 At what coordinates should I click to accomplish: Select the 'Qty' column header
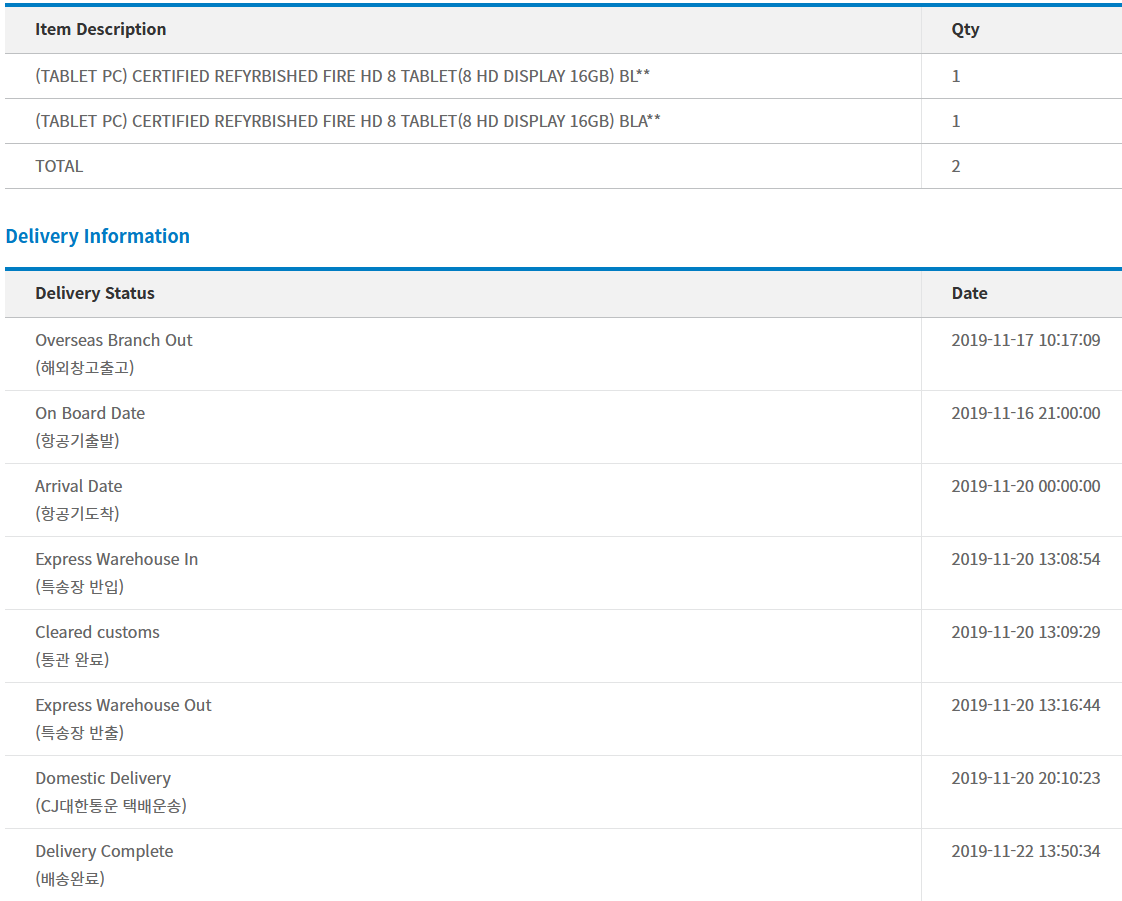[x=965, y=29]
